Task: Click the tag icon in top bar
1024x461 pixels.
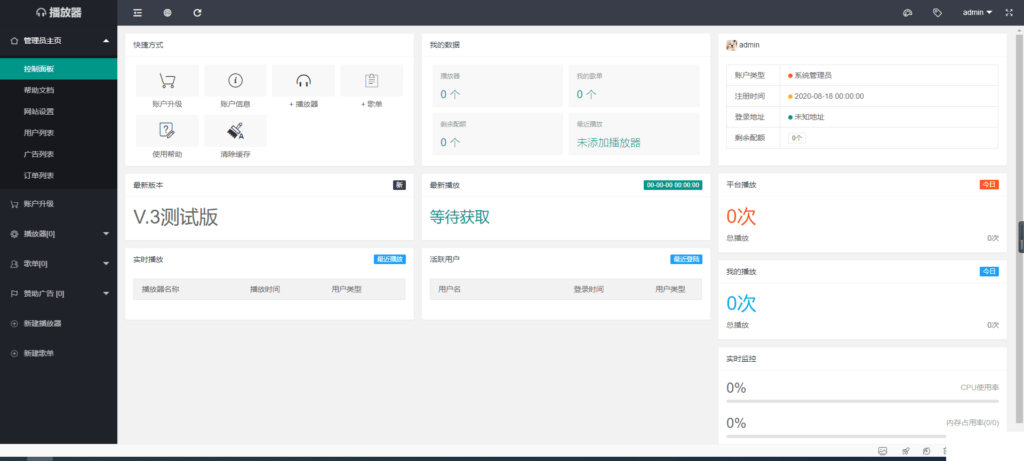Action: point(937,13)
